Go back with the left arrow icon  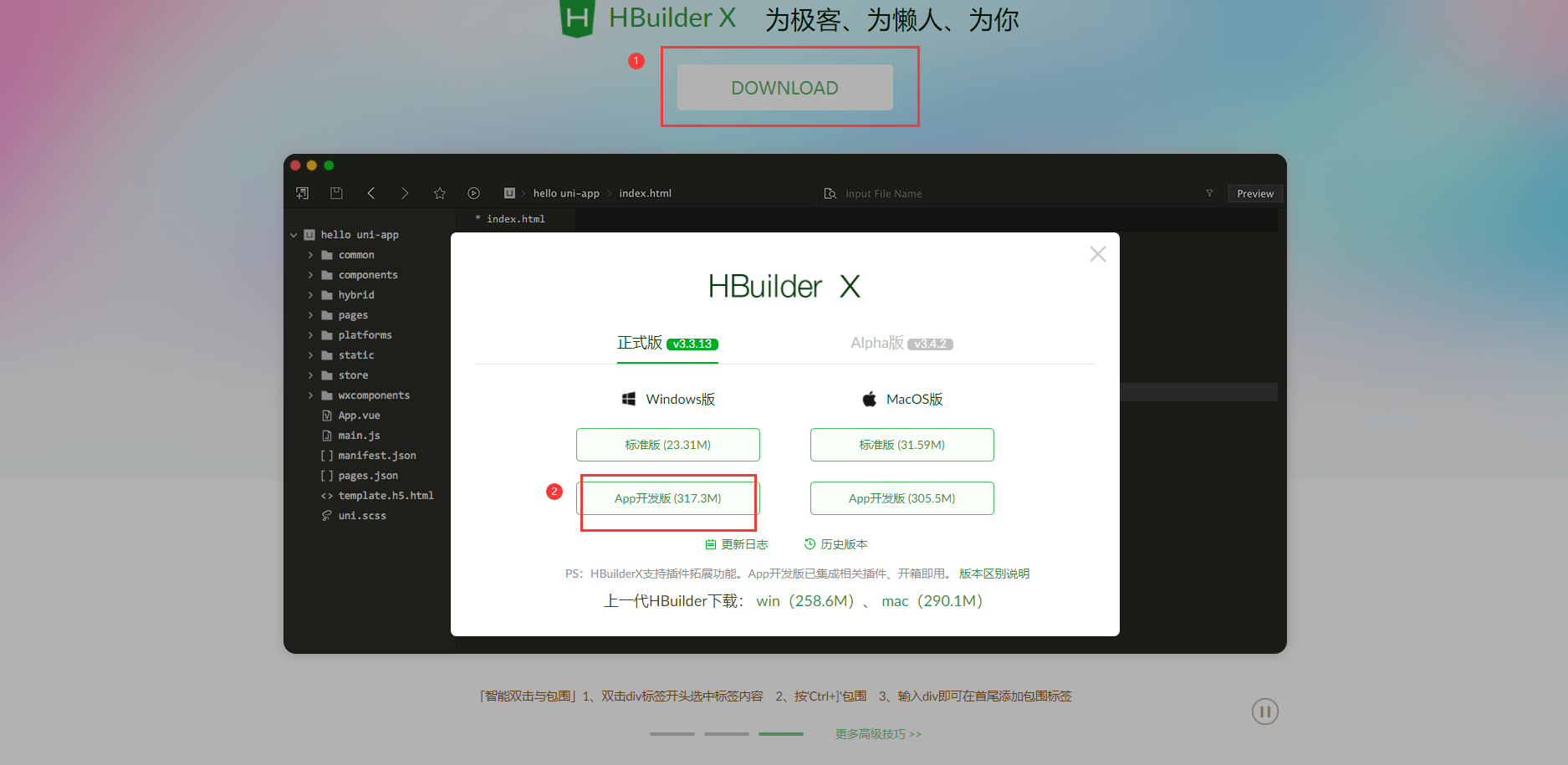(371, 193)
